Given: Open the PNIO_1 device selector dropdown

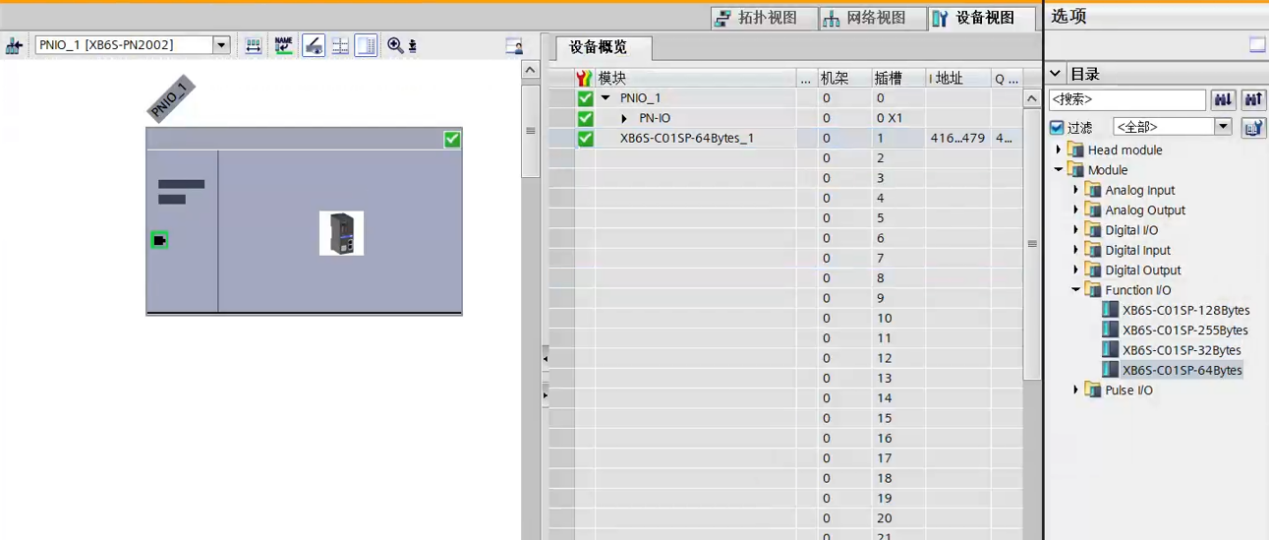Looking at the screenshot, I should click(222, 45).
